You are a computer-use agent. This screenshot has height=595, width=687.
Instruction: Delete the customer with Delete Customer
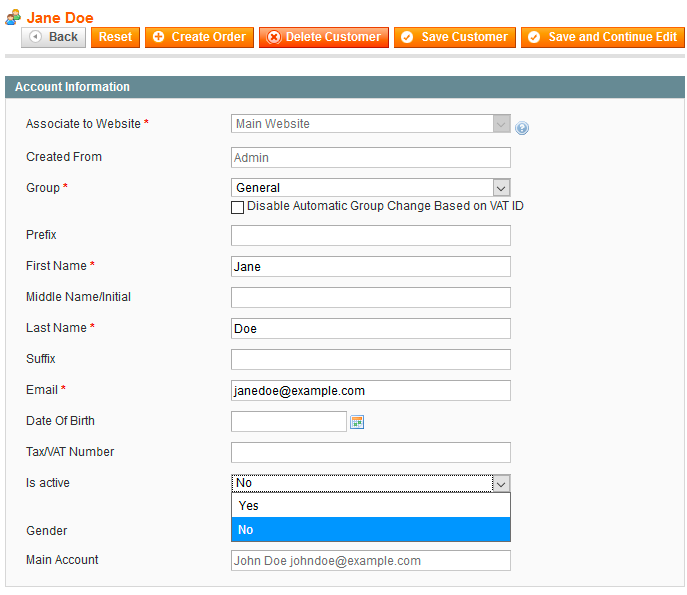[323, 37]
